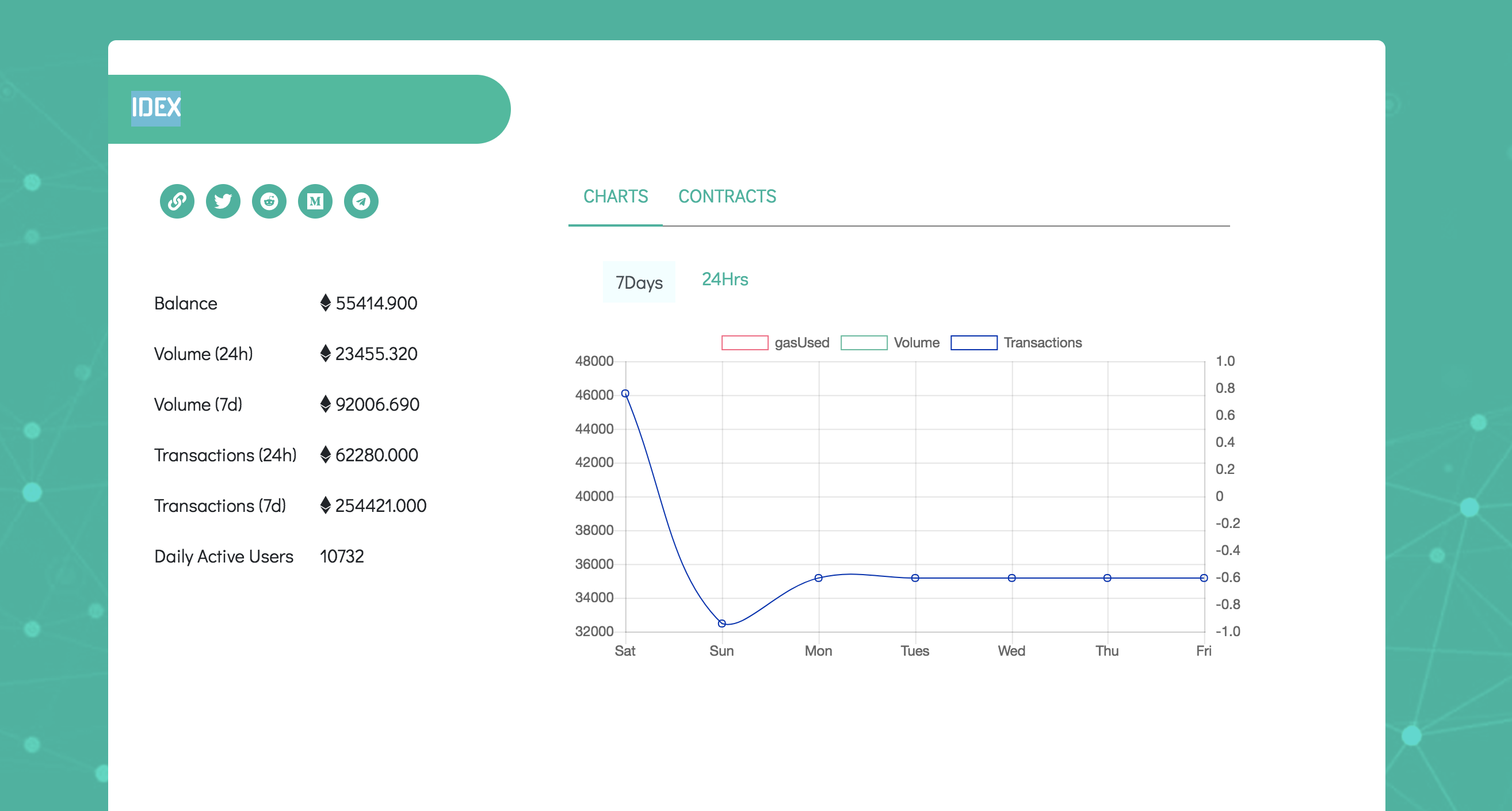
Task: Select the CHARTS tab
Action: click(615, 197)
